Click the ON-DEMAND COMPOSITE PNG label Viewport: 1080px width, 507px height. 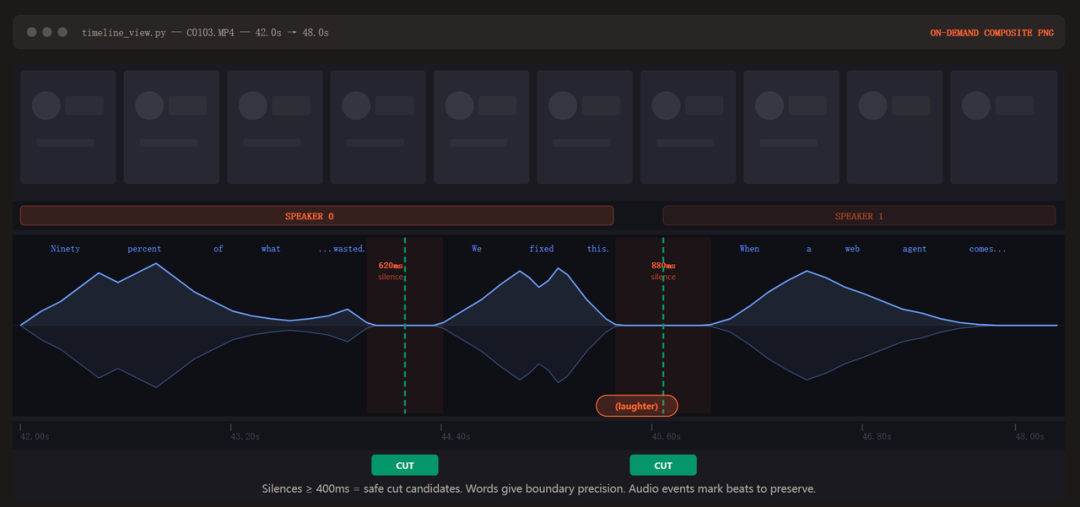(992, 32)
